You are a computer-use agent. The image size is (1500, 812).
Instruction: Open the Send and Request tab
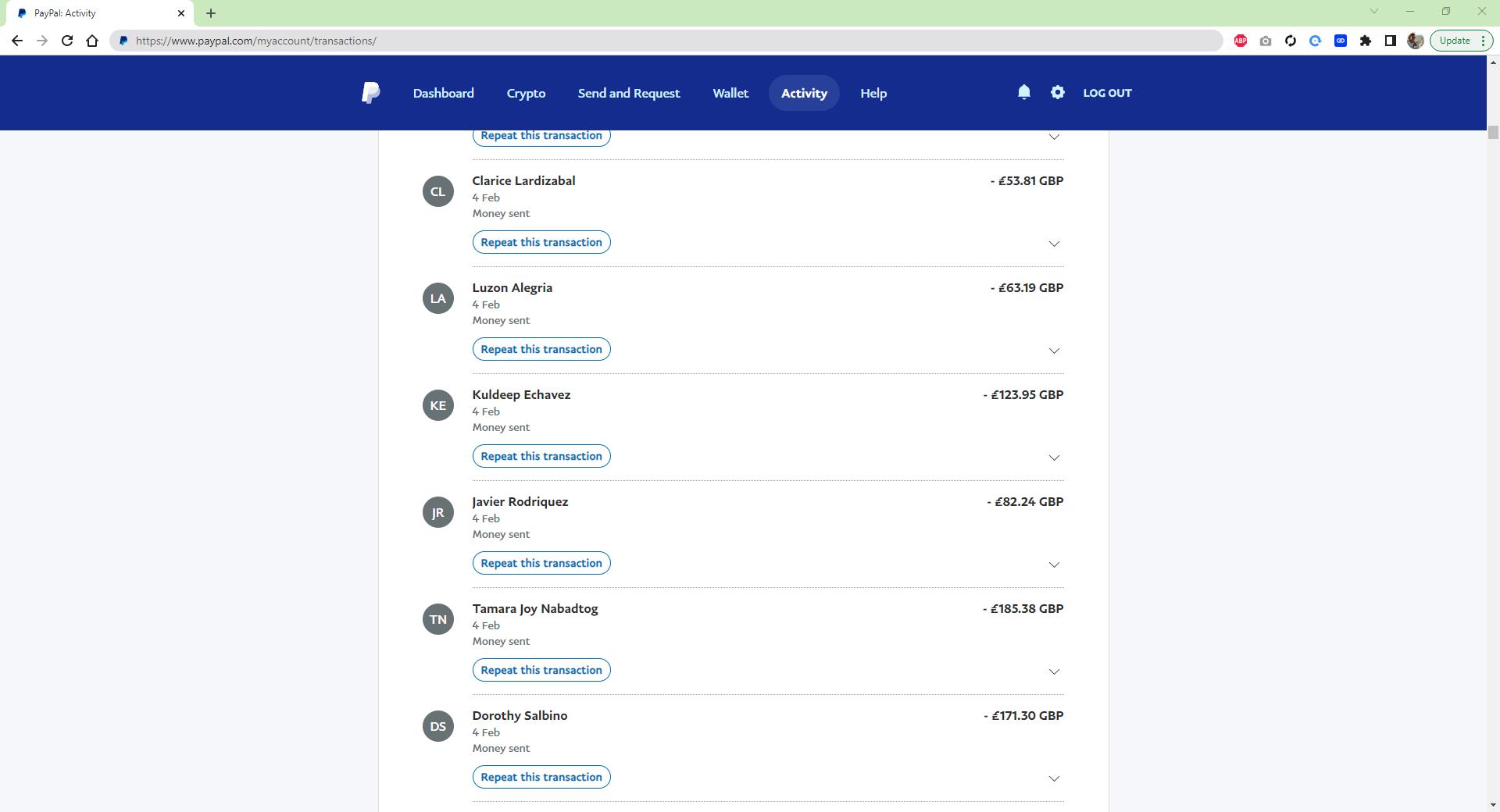tap(628, 93)
